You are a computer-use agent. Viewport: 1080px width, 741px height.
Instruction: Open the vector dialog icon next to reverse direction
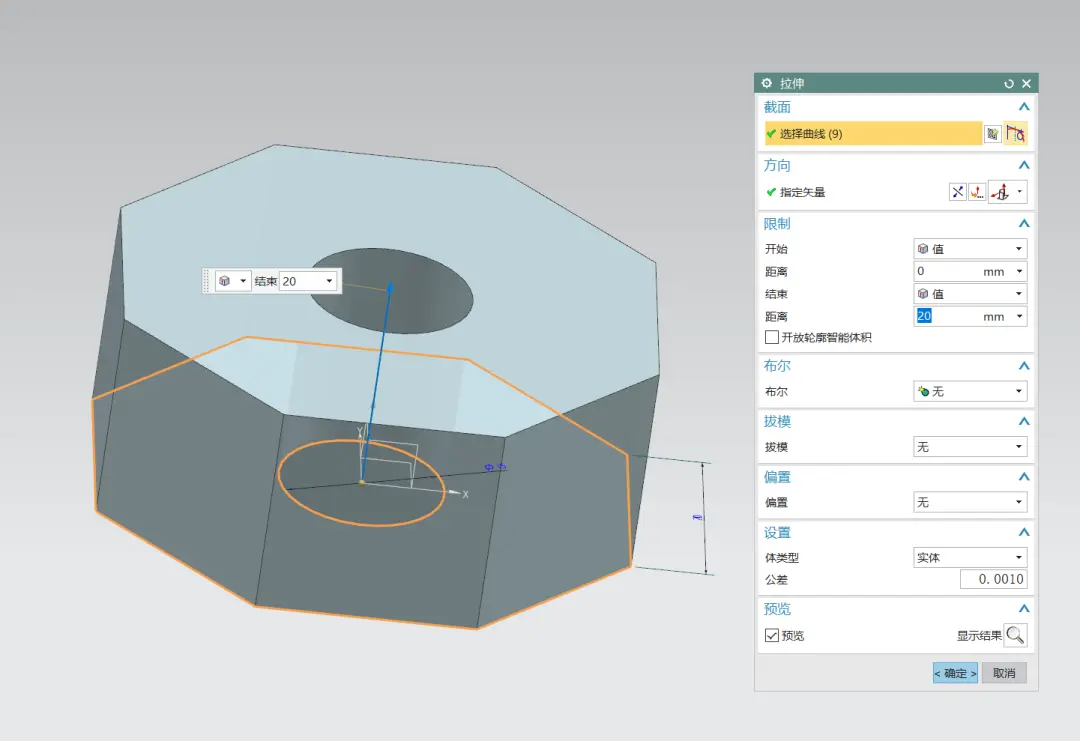tap(977, 192)
